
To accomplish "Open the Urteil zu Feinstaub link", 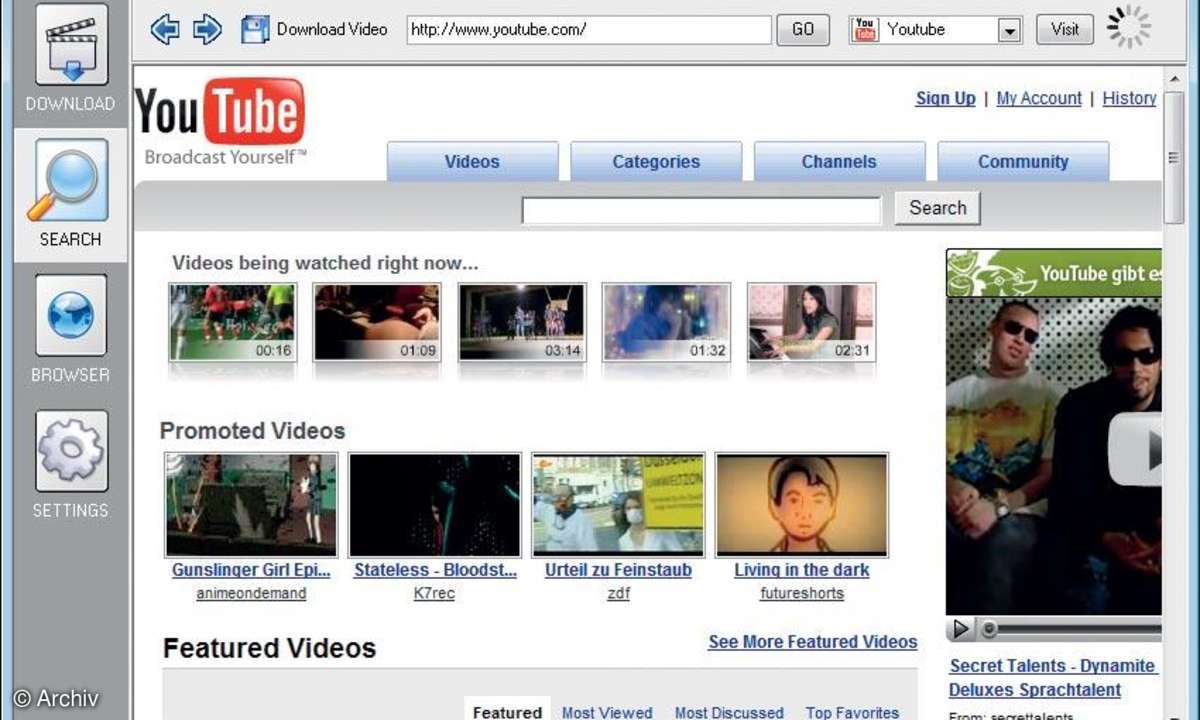I will (x=618, y=570).
